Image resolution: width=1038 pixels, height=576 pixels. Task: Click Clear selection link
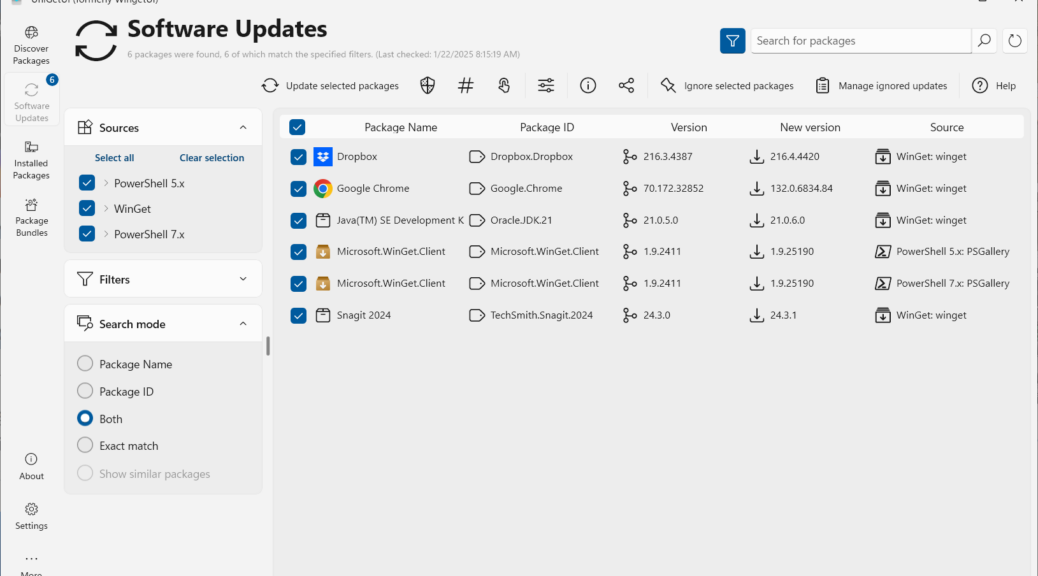click(212, 158)
